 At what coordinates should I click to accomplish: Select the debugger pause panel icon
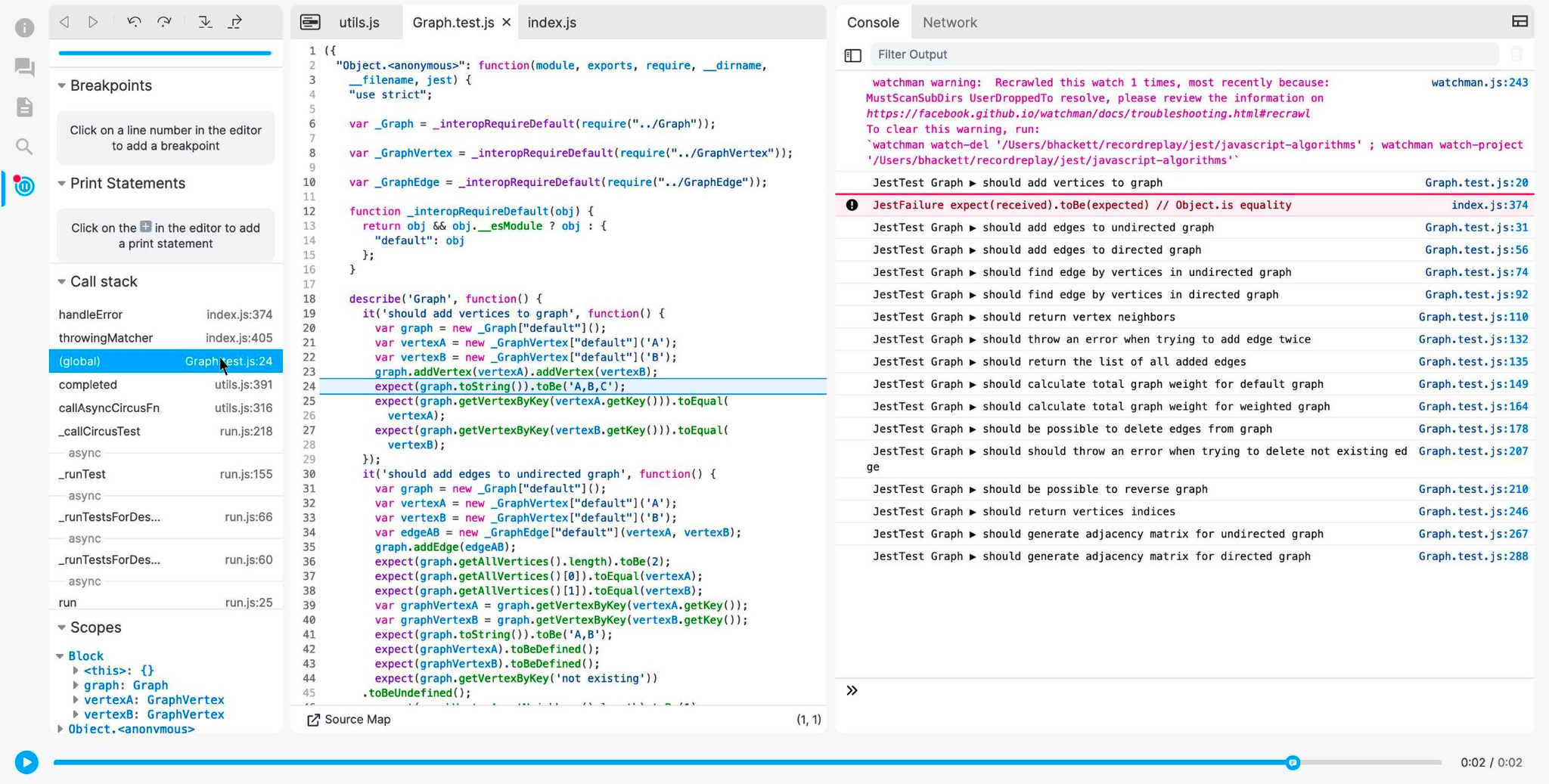25,186
